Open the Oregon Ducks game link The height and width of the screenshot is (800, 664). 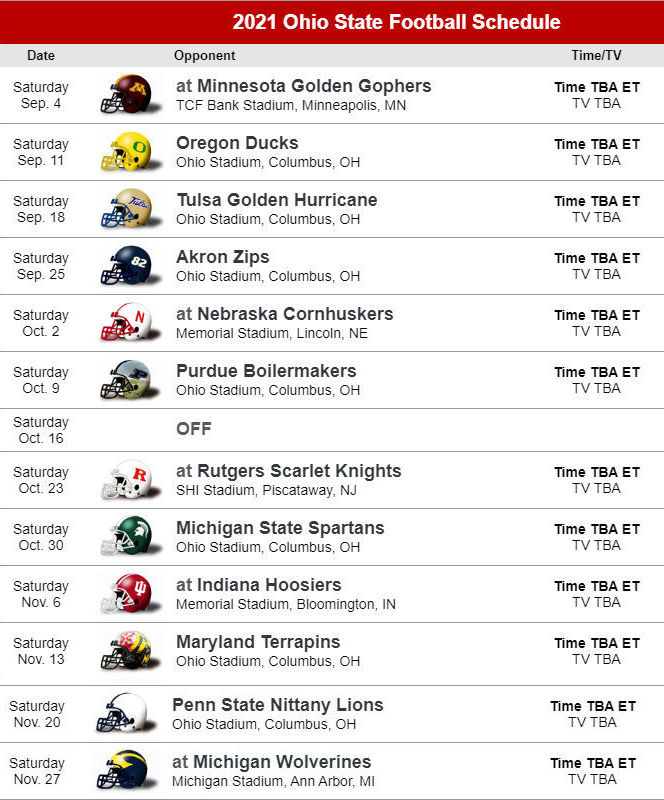click(237, 143)
